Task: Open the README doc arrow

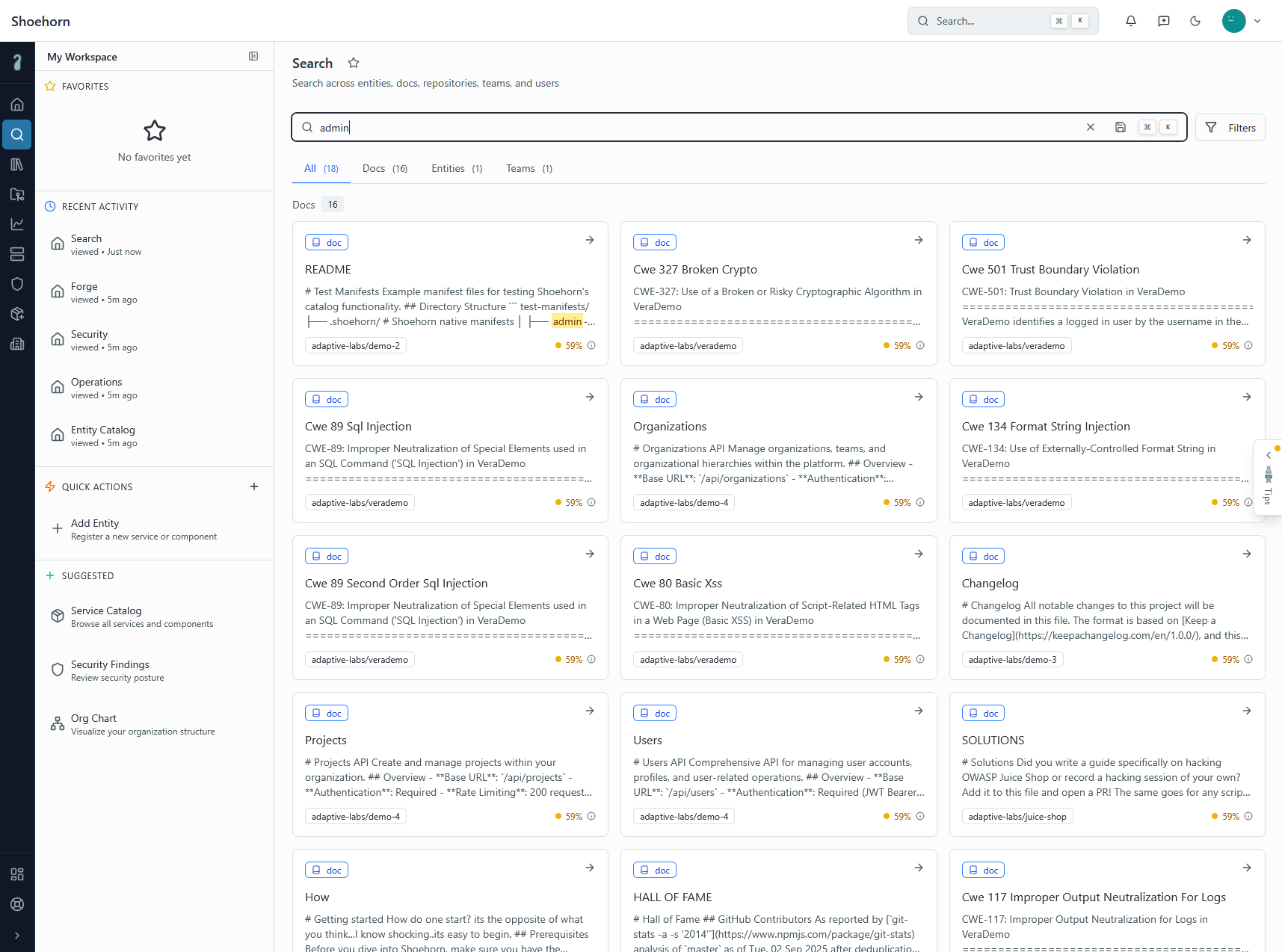Action: [590, 240]
